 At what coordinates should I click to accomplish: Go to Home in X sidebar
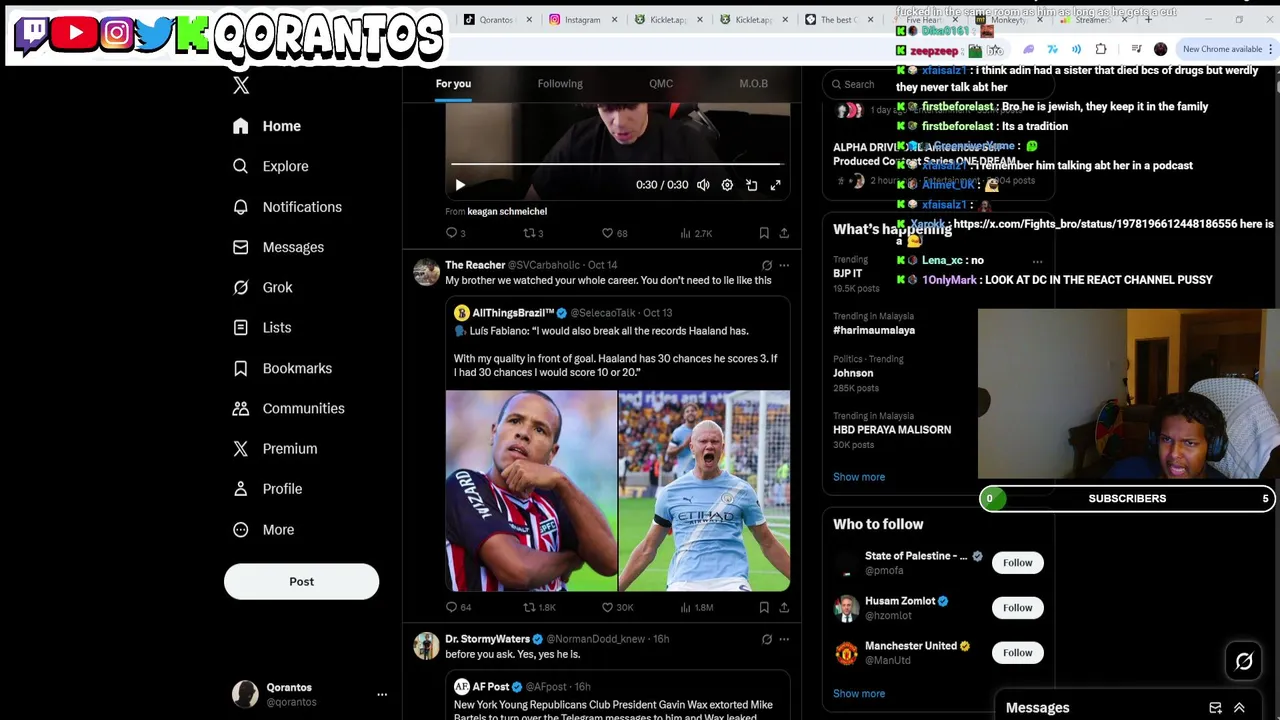tap(267, 126)
